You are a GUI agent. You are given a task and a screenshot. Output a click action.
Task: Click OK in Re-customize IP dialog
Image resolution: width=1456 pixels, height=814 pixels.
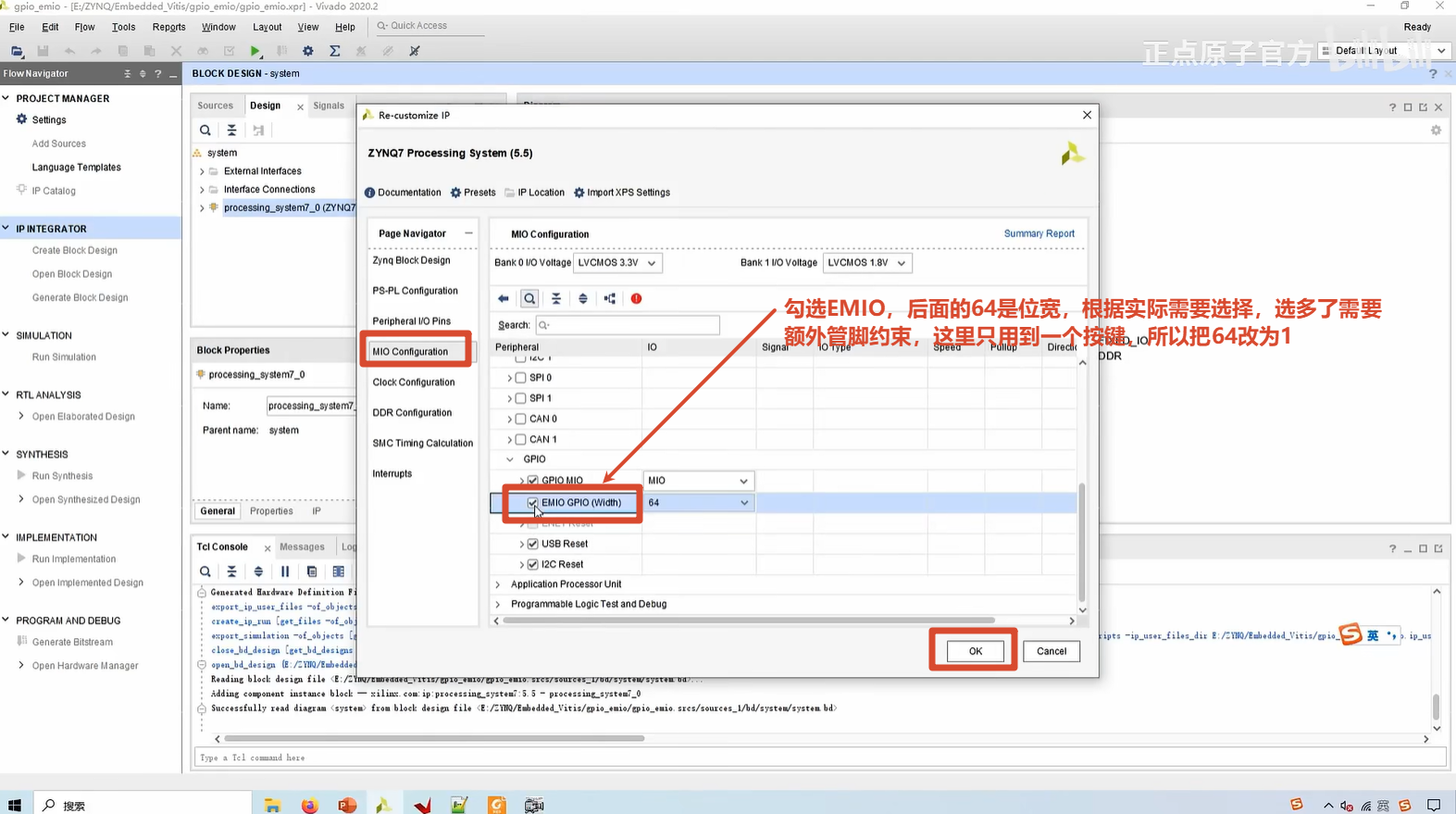click(x=975, y=651)
